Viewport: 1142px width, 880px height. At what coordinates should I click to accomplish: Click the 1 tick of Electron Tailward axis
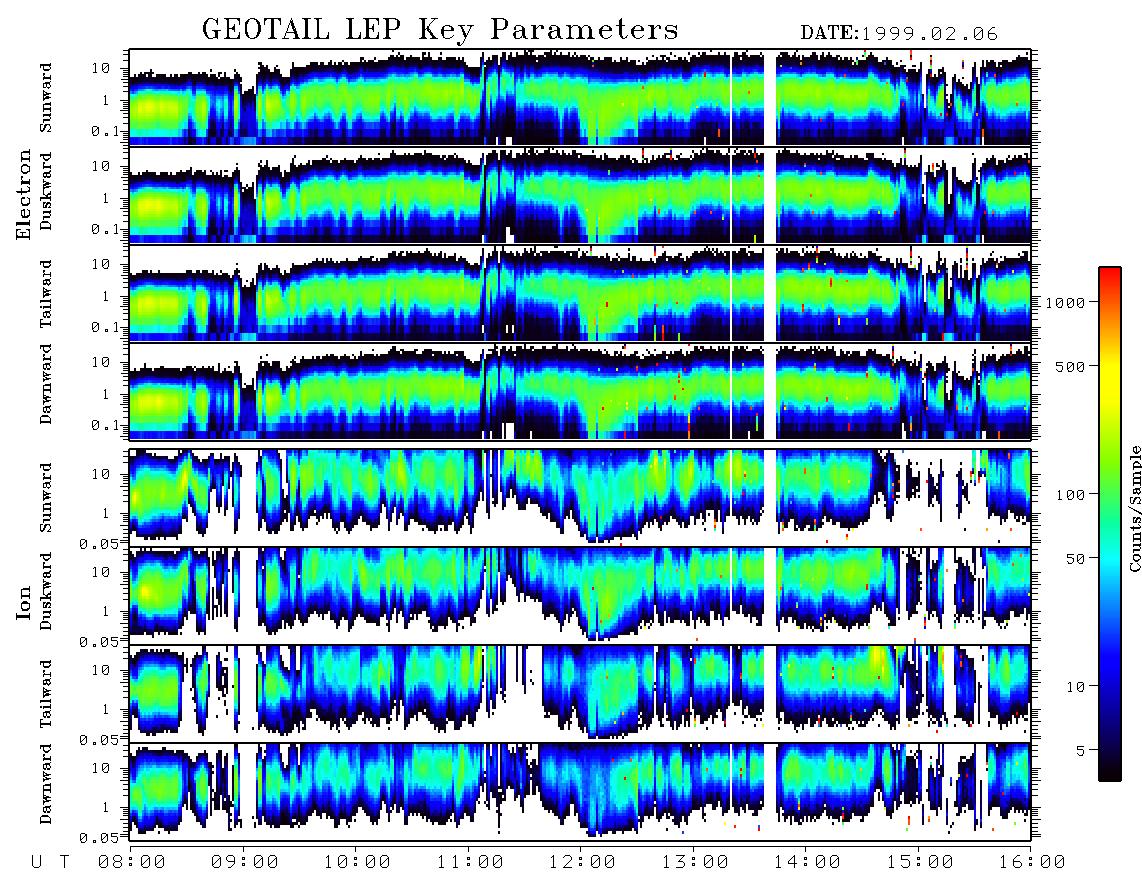pos(106,296)
